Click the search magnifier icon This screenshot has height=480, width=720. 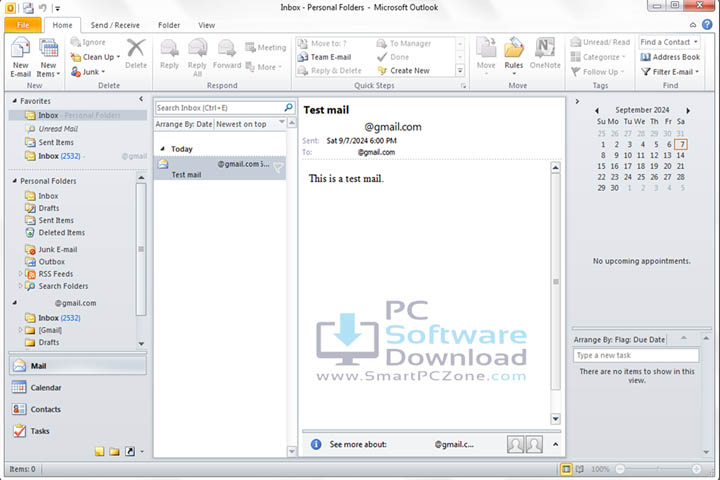pos(288,107)
